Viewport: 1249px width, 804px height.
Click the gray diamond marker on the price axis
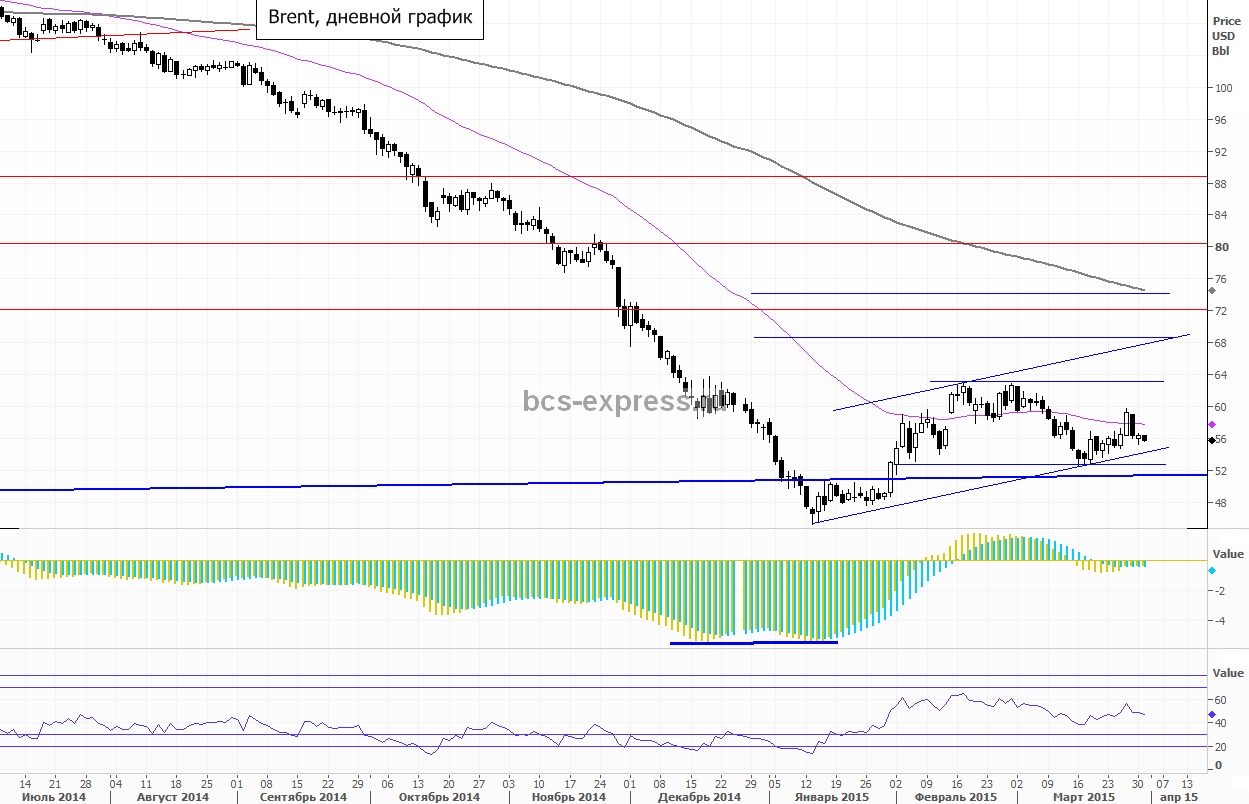[x=1212, y=290]
